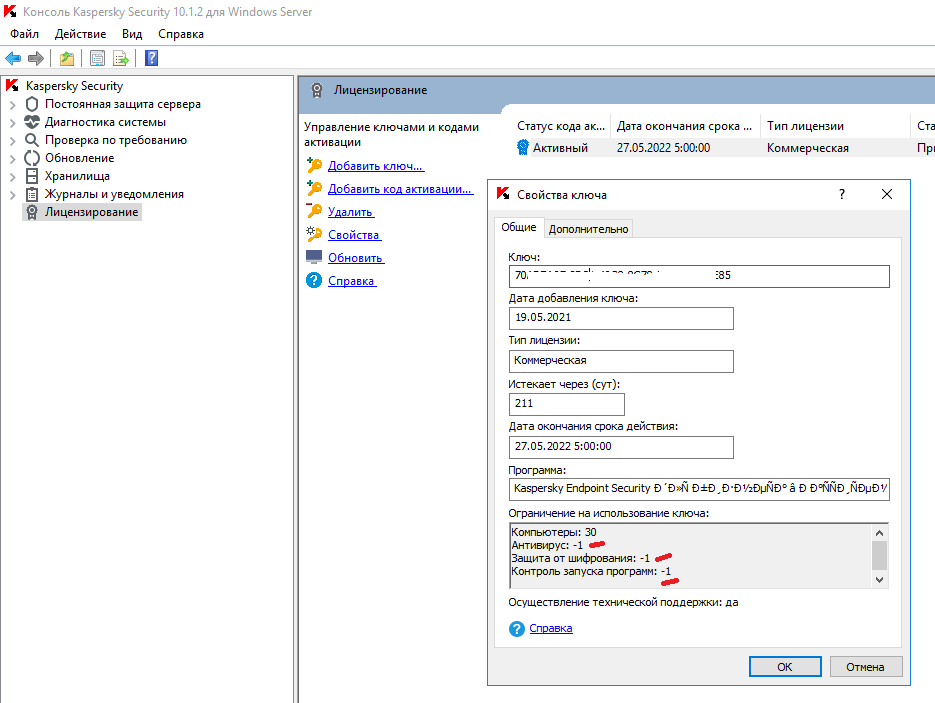Open the 'Справка' menu in menu bar

(181, 34)
